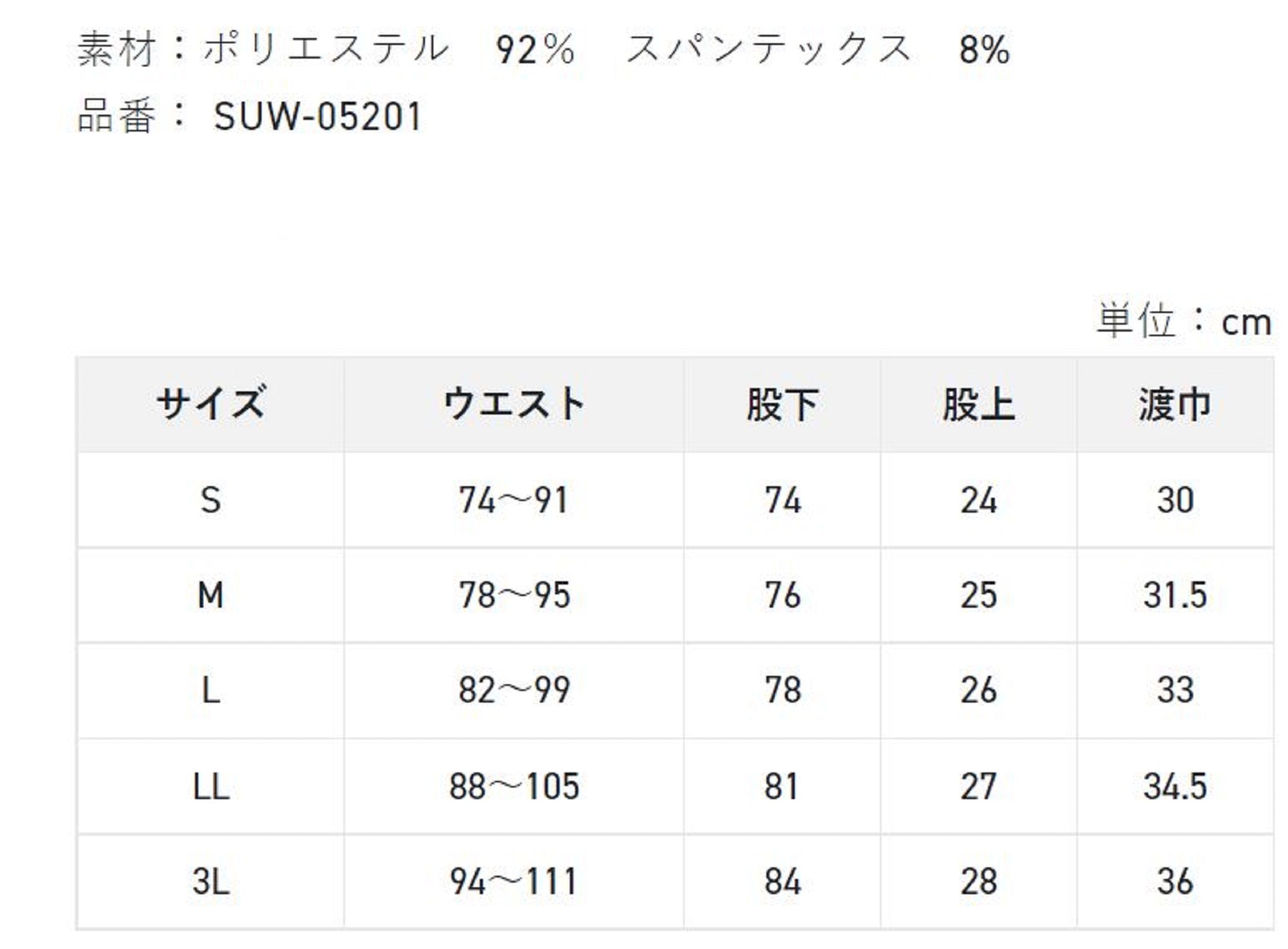Select the LL size row label
The image size is (1288, 949).
[211, 786]
